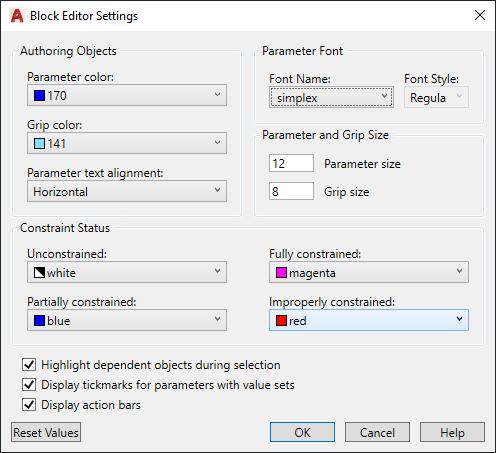Click into the Parameter size input field
This screenshot has width=496, height=453.
click(291, 163)
